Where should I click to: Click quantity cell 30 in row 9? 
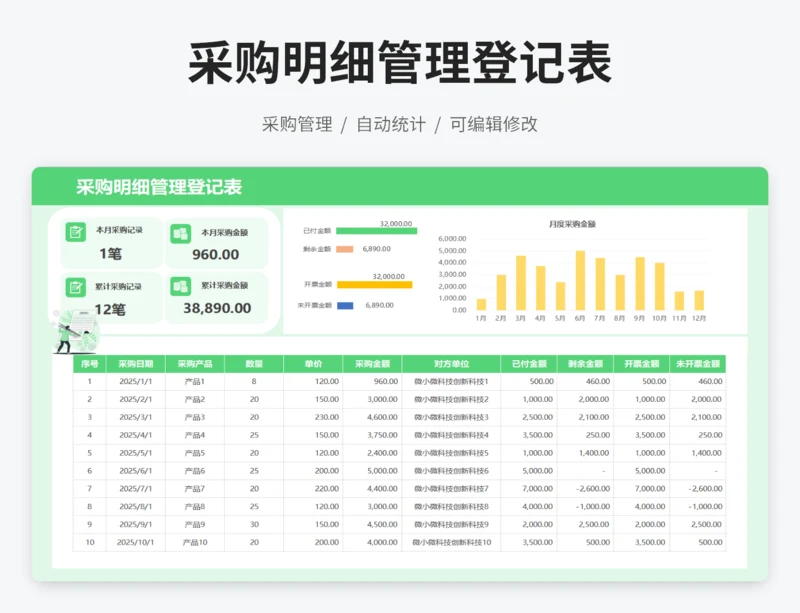pos(254,525)
